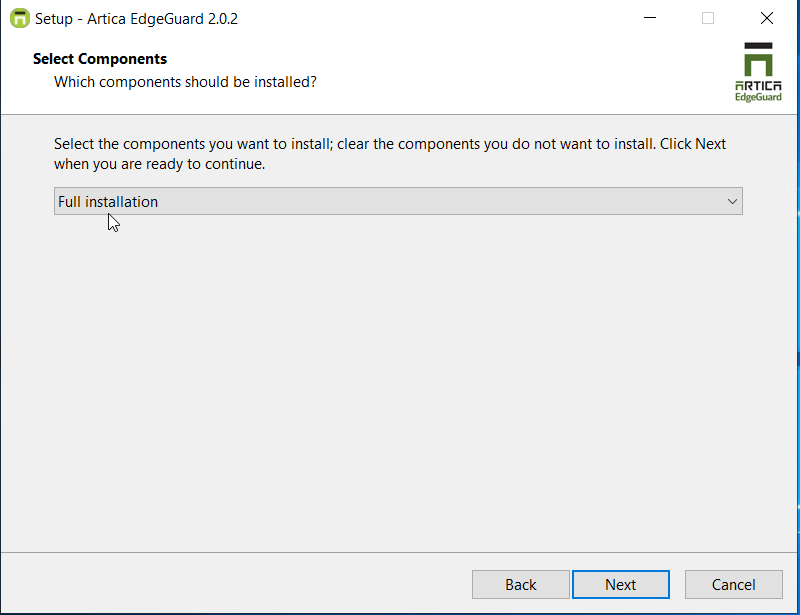Click the instruction text about selecting components
Image resolution: width=800 pixels, height=615 pixels.
[390, 154]
